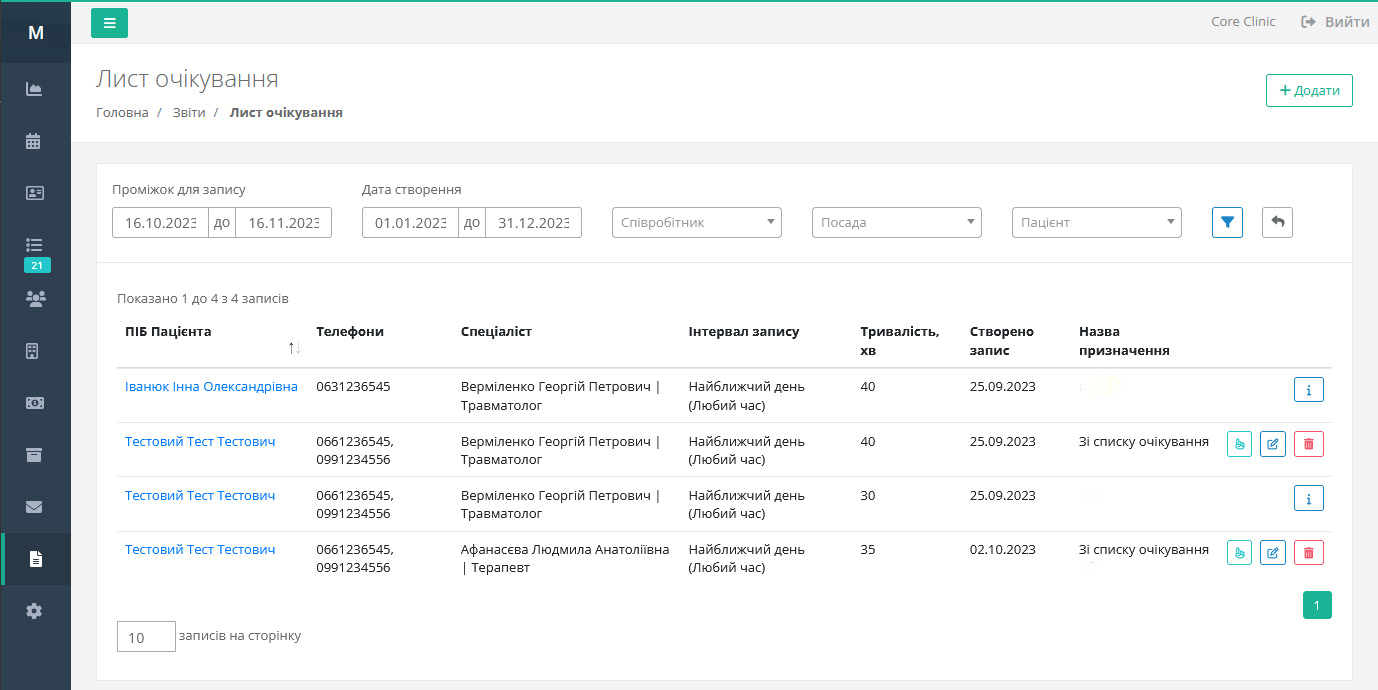
Task: Click the duration value 35
Action: pyautogui.click(x=868, y=550)
